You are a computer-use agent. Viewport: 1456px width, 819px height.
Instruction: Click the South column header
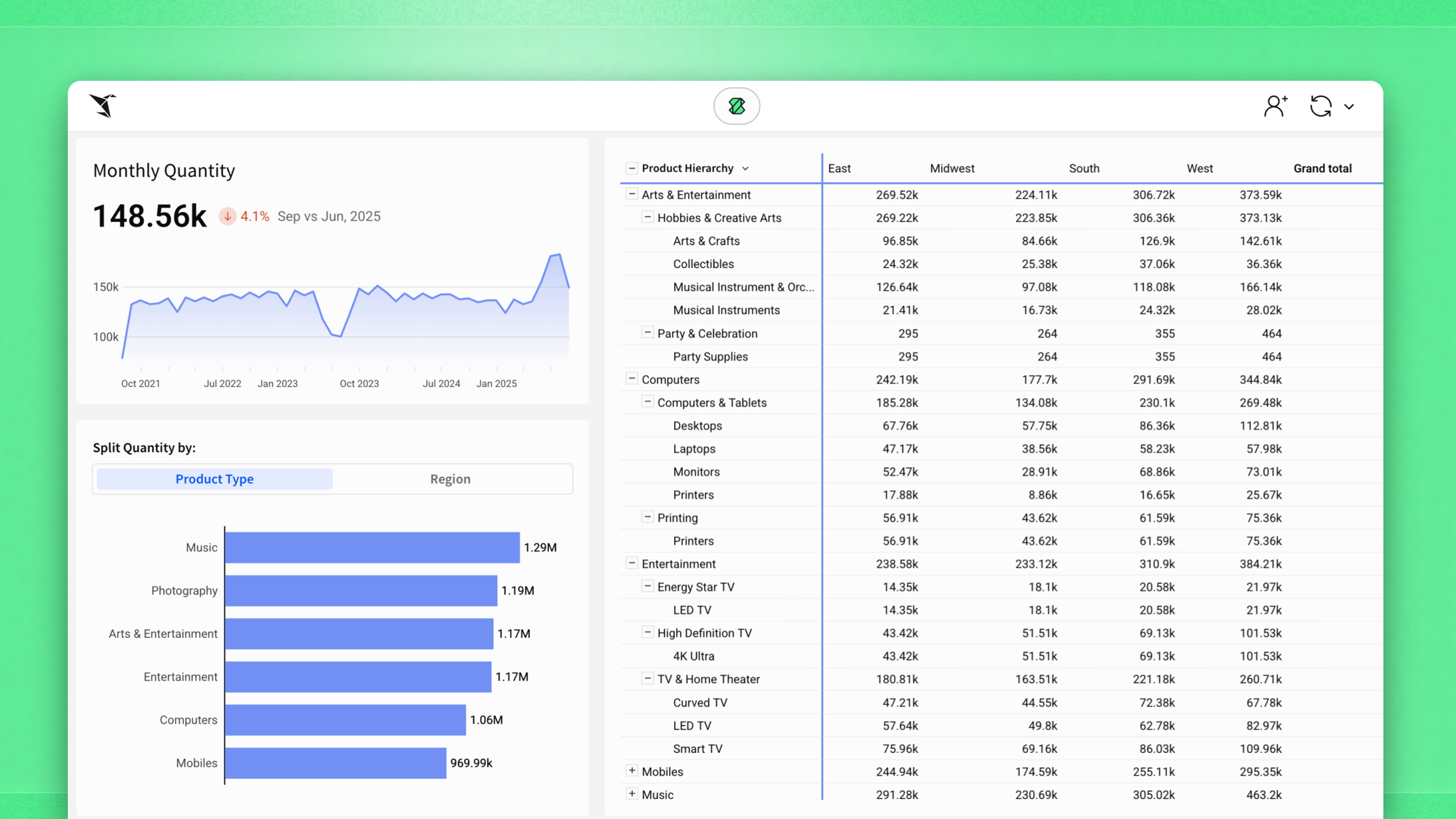tap(1084, 168)
